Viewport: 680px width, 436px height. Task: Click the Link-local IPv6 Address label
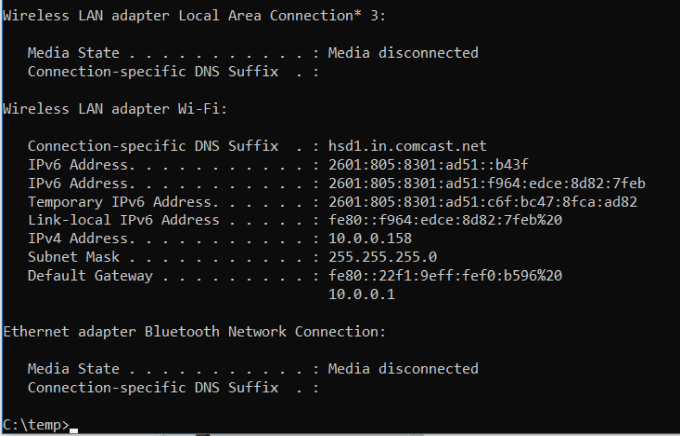[x=123, y=220]
